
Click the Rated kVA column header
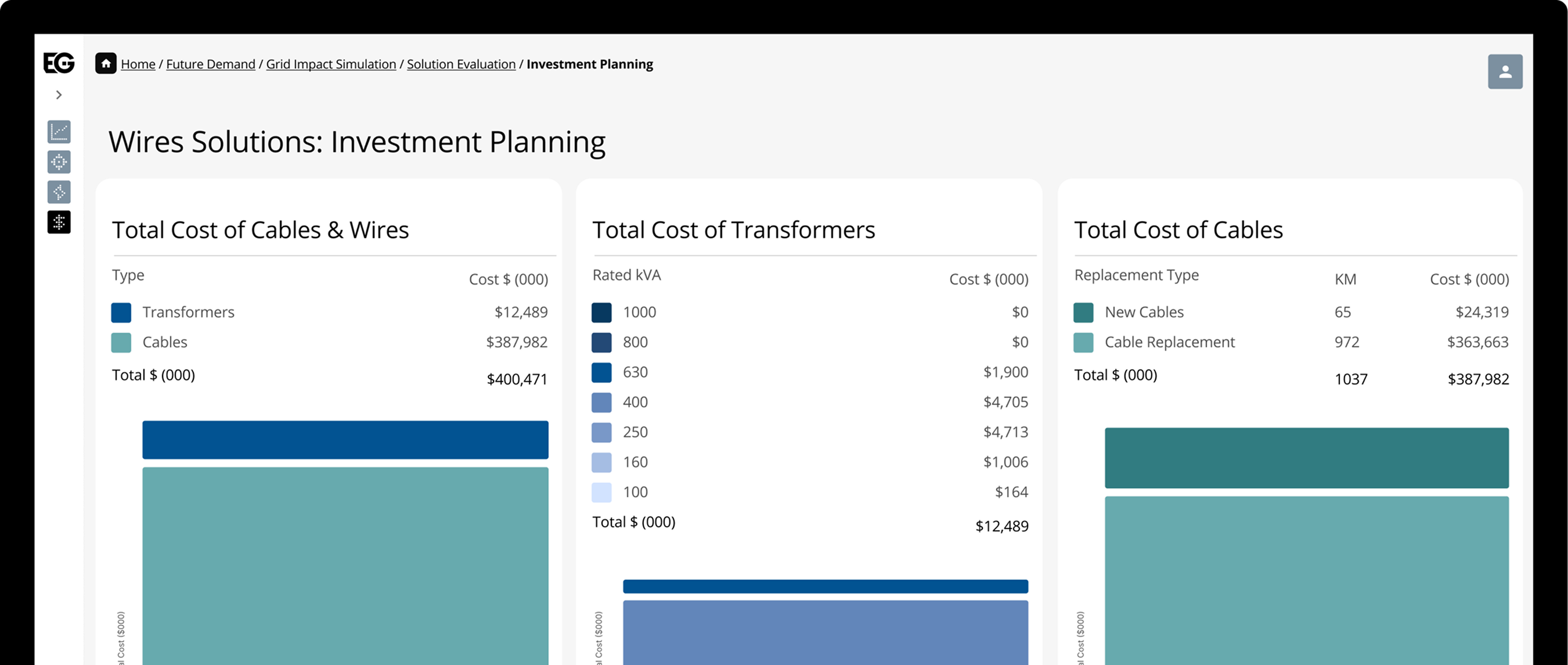tap(627, 275)
